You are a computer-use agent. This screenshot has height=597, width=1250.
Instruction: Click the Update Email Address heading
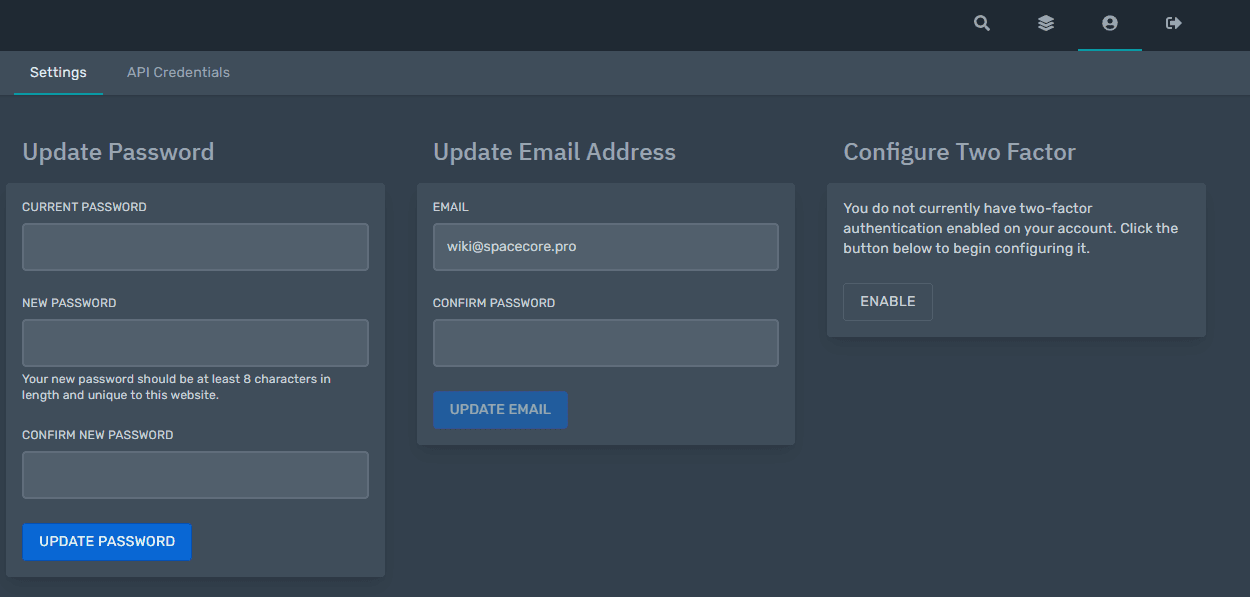[554, 152]
